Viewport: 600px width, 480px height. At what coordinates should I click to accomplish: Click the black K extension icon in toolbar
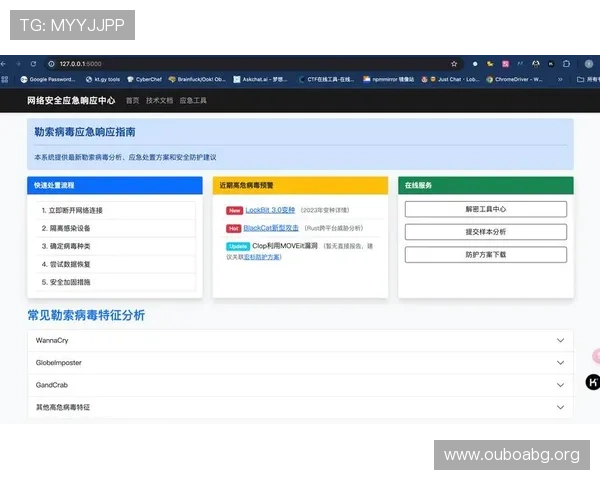tap(551, 64)
